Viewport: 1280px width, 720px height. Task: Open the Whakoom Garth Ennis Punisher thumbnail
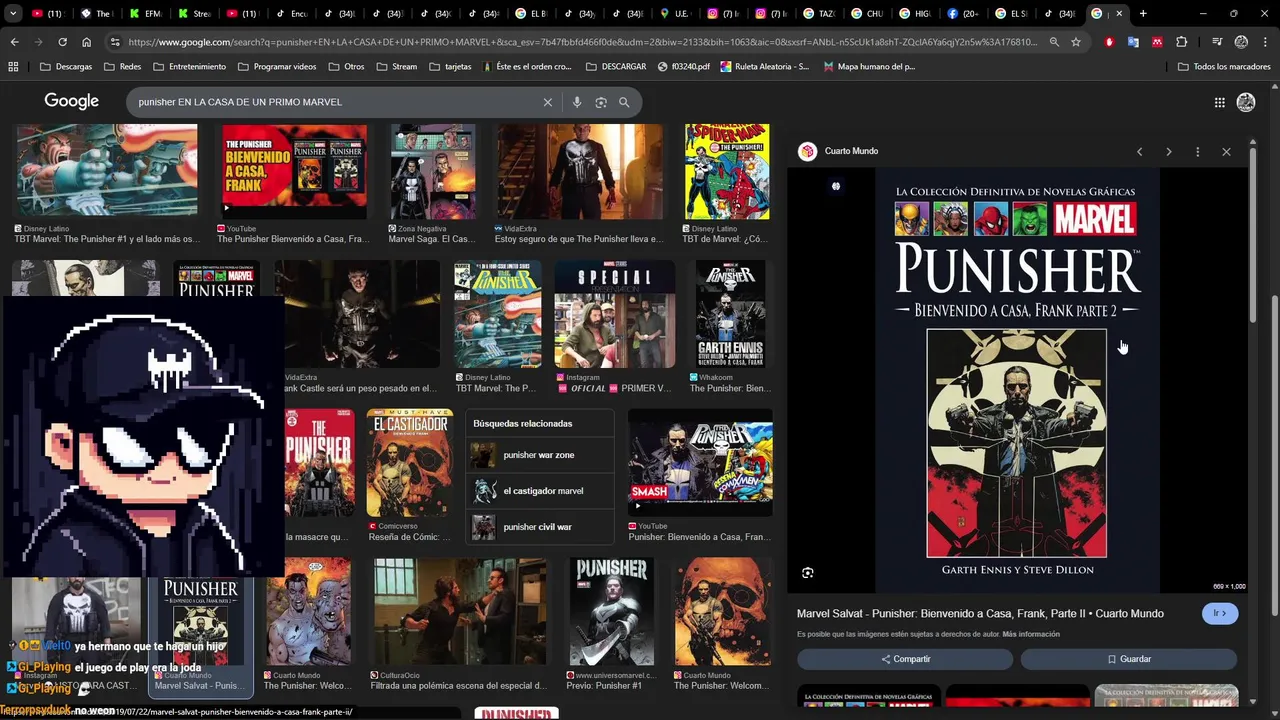pos(730,314)
